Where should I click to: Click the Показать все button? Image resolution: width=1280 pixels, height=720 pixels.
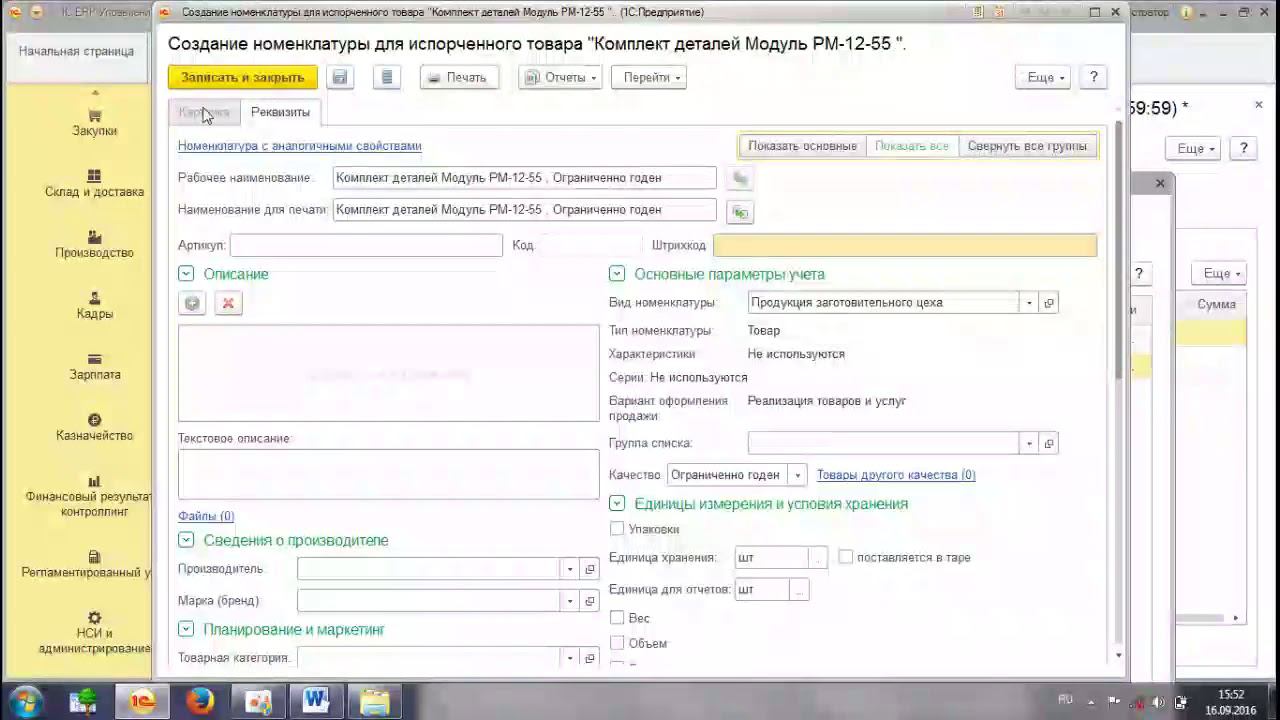click(911, 146)
